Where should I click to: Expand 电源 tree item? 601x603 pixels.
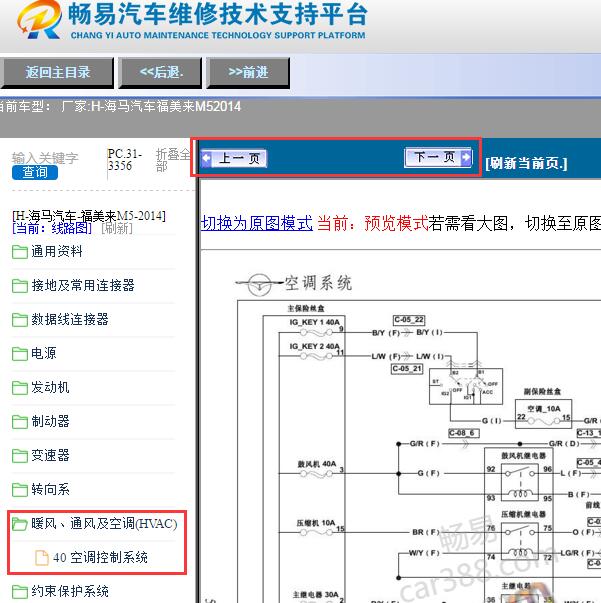[43, 353]
